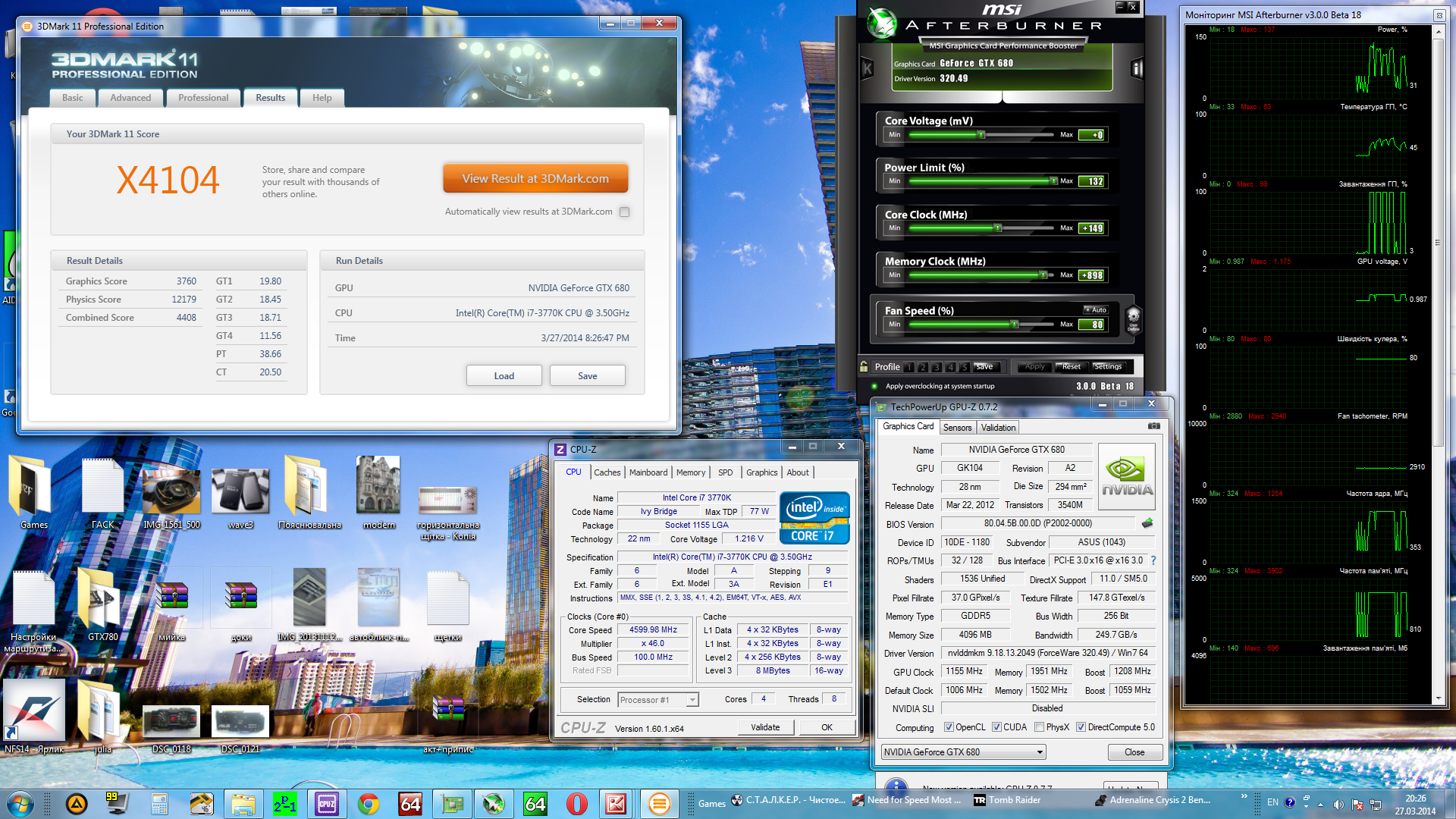This screenshot has width=1456, height=819.
Task: Open fan User Define gear icon
Action: [x=1133, y=318]
